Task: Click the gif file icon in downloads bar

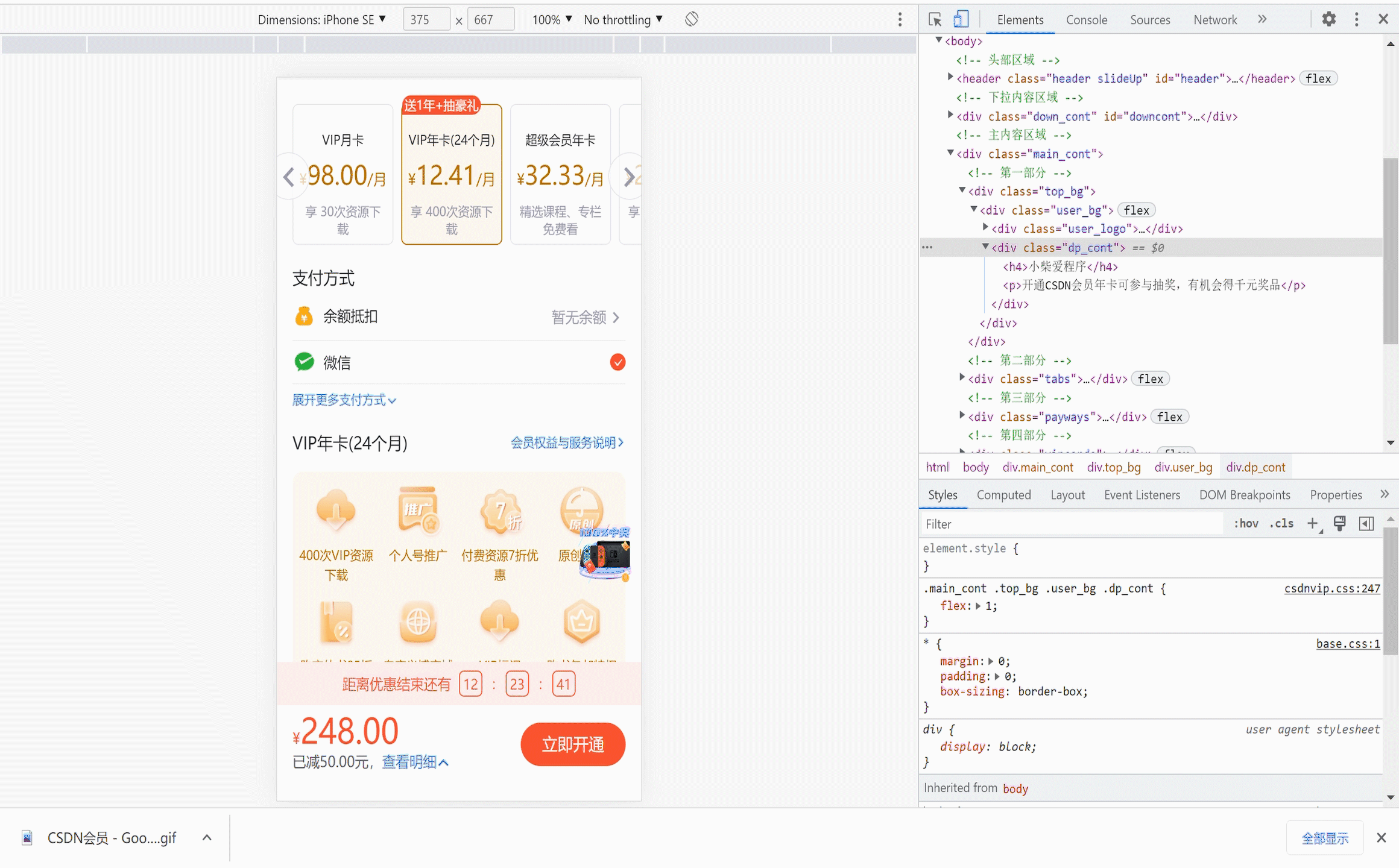Action: [x=27, y=838]
